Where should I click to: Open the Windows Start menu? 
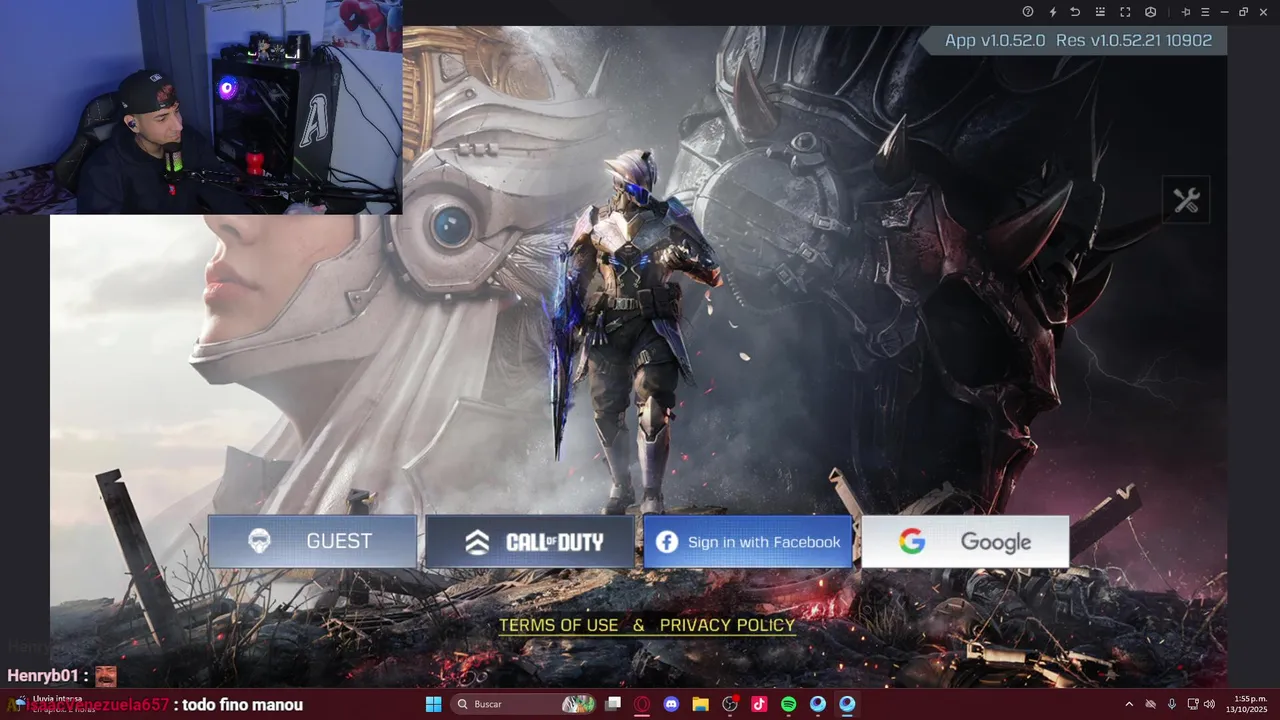pyautogui.click(x=433, y=704)
